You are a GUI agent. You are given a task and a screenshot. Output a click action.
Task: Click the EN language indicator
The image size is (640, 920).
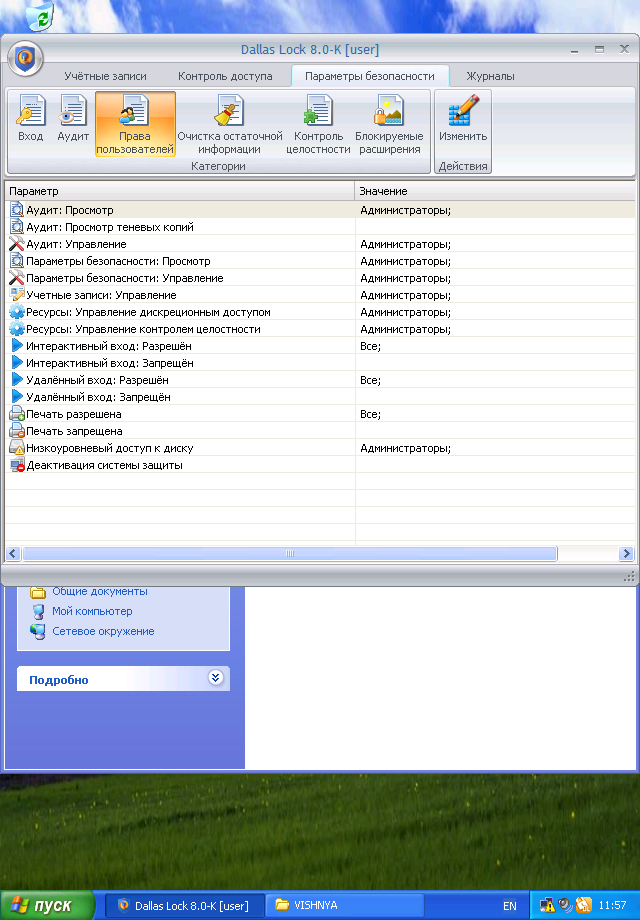[x=510, y=906]
